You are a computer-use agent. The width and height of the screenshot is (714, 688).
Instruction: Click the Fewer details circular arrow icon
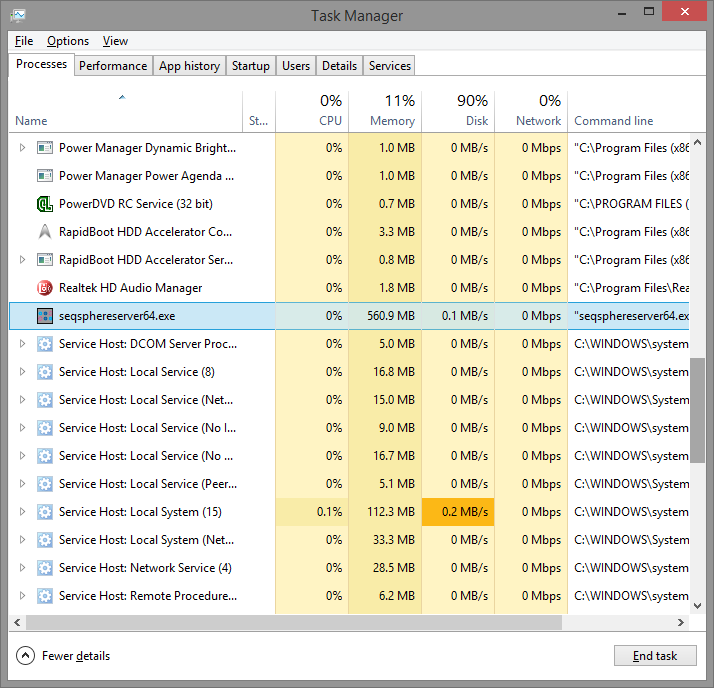(26, 656)
